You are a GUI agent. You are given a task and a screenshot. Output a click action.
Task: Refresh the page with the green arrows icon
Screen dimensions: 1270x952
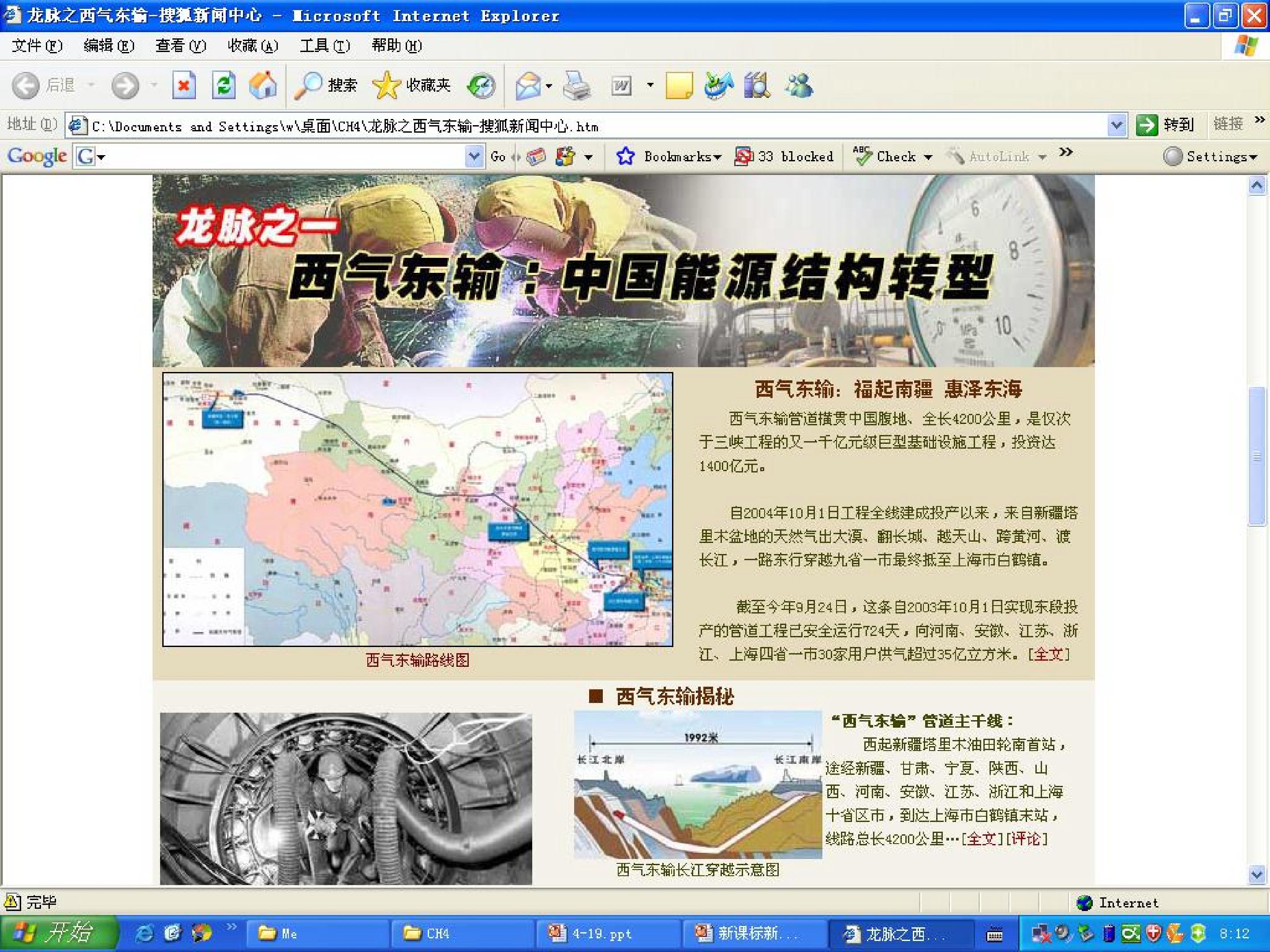(223, 86)
